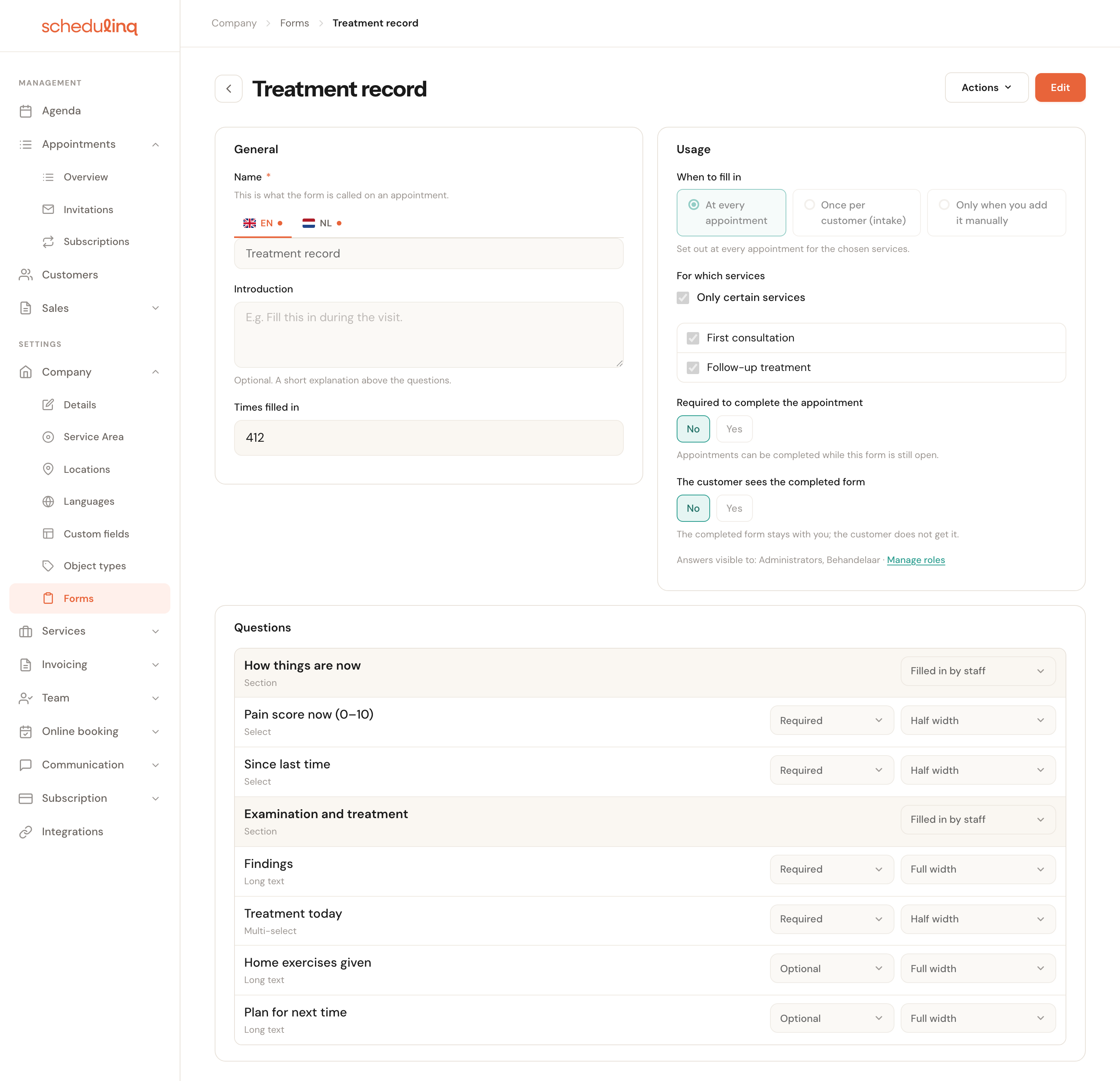
Task: Expand the Sales sidebar group
Action: pos(156,308)
